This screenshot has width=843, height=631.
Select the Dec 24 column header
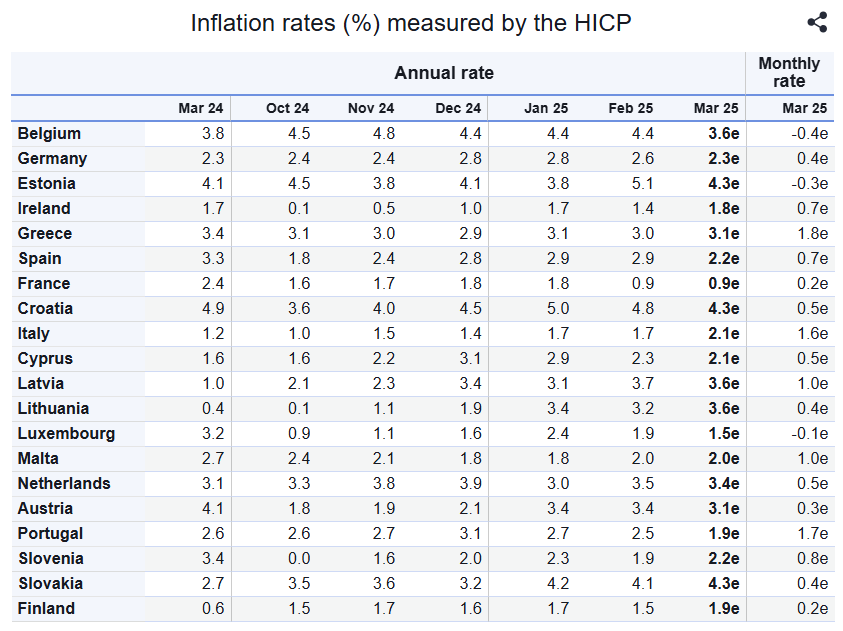pyautogui.click(x=459, y=108)
